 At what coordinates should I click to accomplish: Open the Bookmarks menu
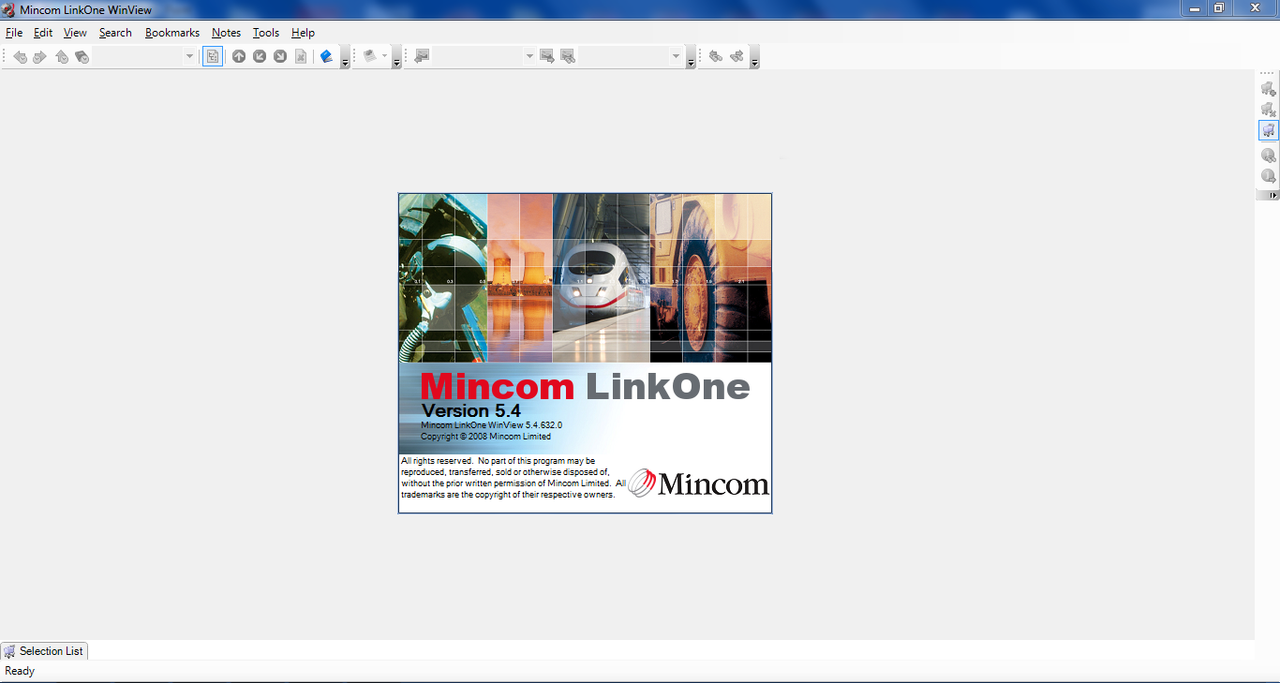pos(172,33)
